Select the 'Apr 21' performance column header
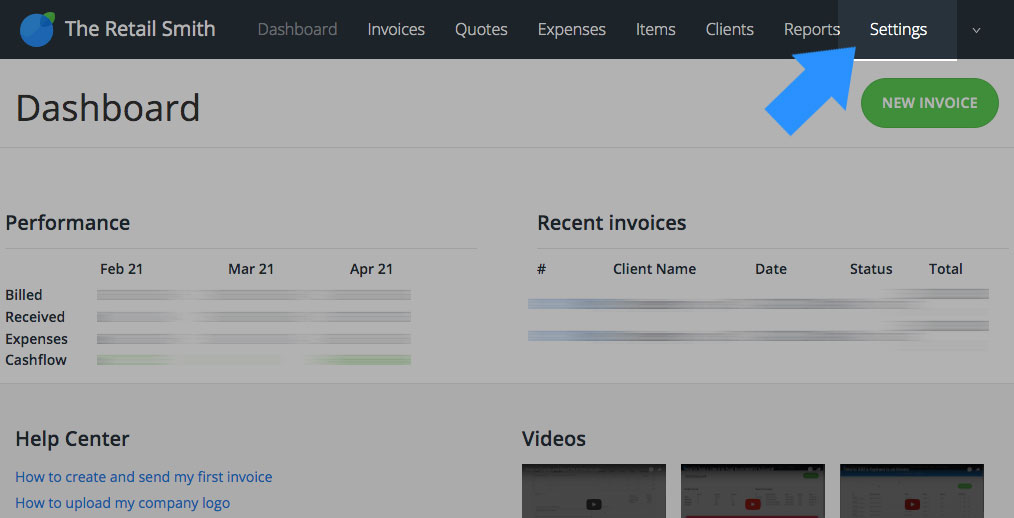 click(x=371, y=269)
